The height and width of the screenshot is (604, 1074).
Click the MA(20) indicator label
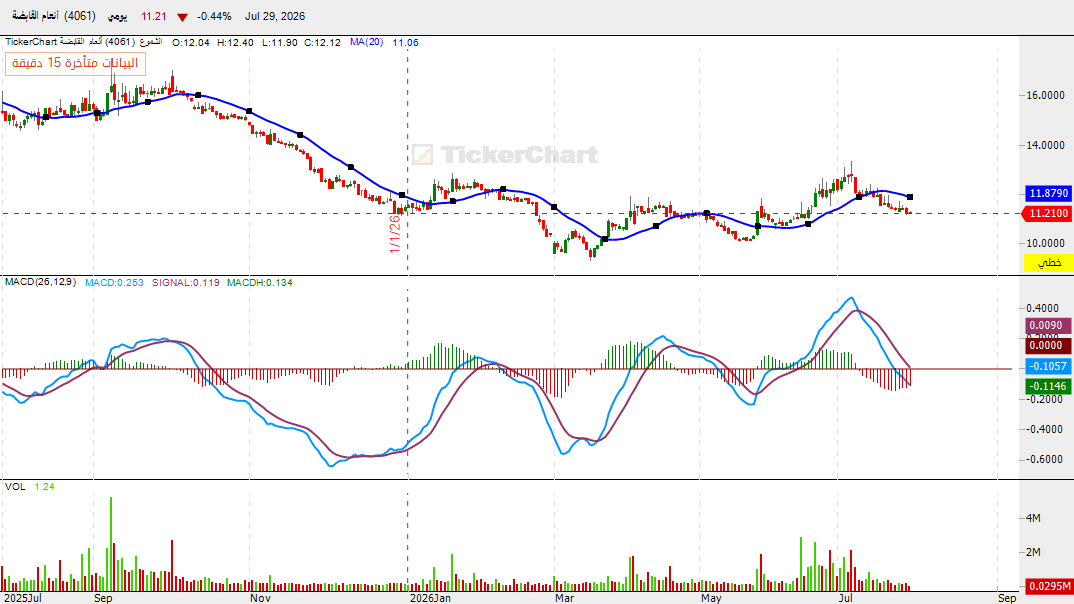pos(366,42)
